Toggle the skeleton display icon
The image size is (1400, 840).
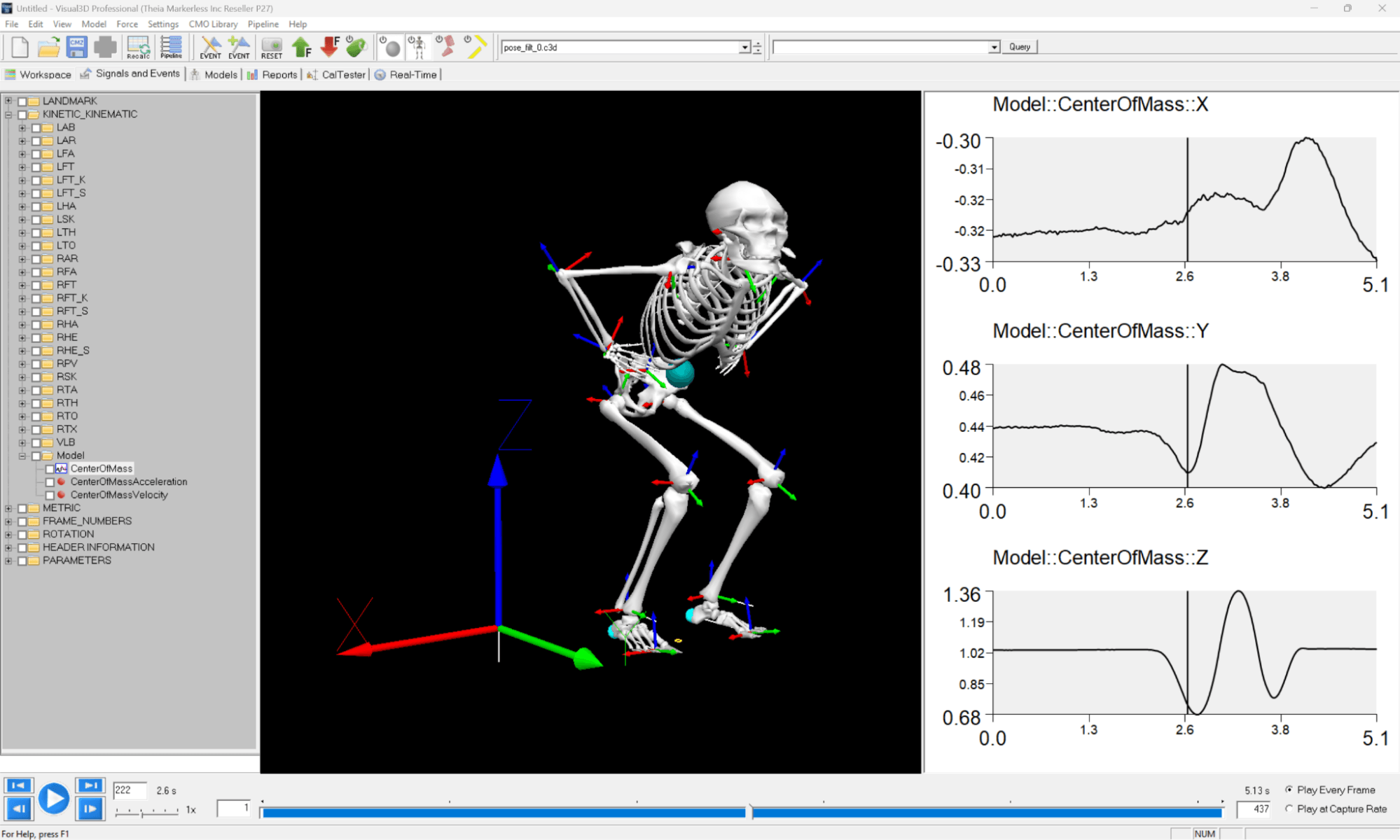click(x=417, y=47)
